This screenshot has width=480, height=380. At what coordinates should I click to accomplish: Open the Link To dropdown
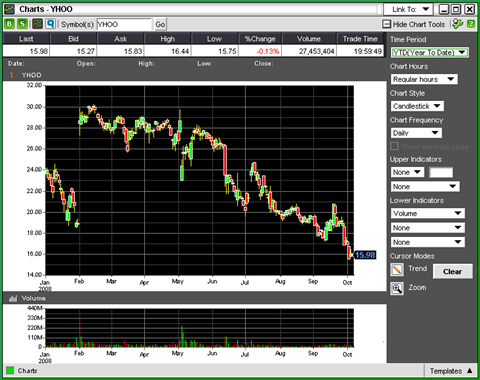(408, 9)
